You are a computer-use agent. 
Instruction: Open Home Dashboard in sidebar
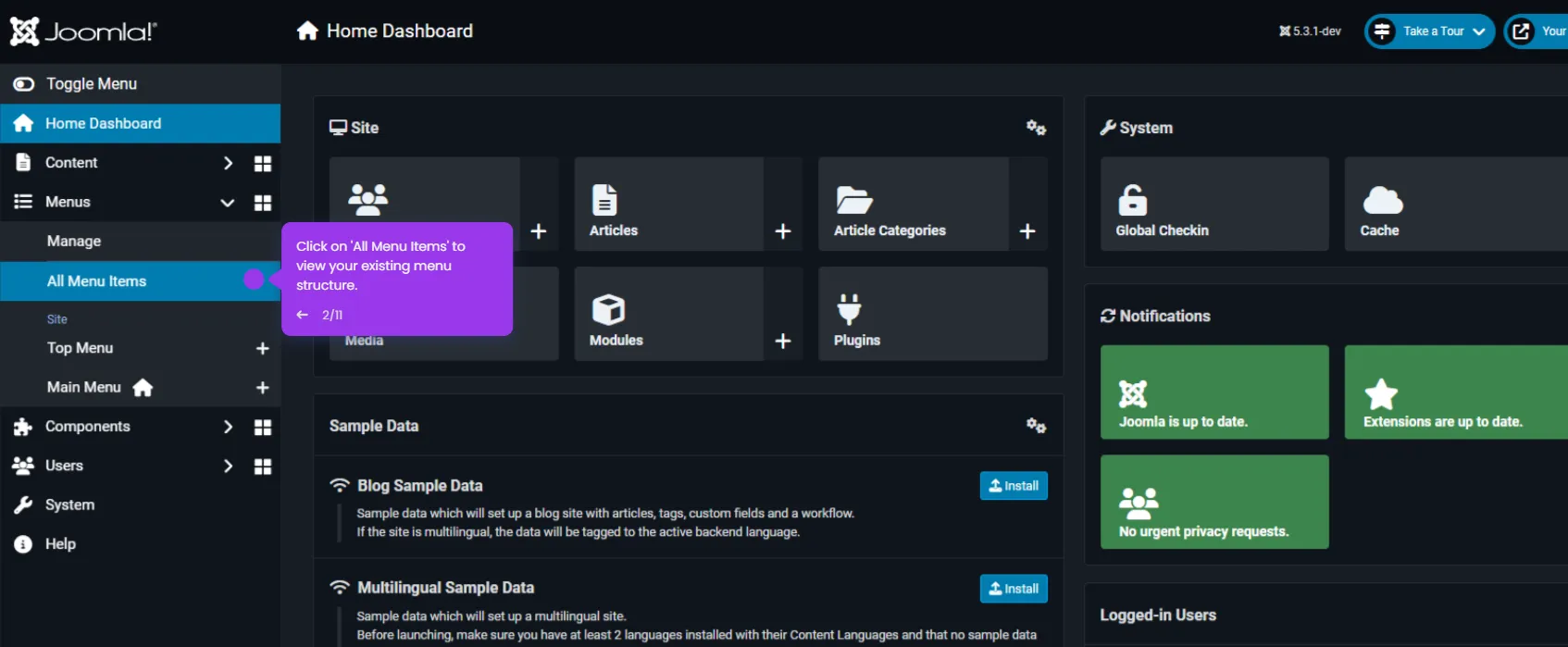click(140, 123)
